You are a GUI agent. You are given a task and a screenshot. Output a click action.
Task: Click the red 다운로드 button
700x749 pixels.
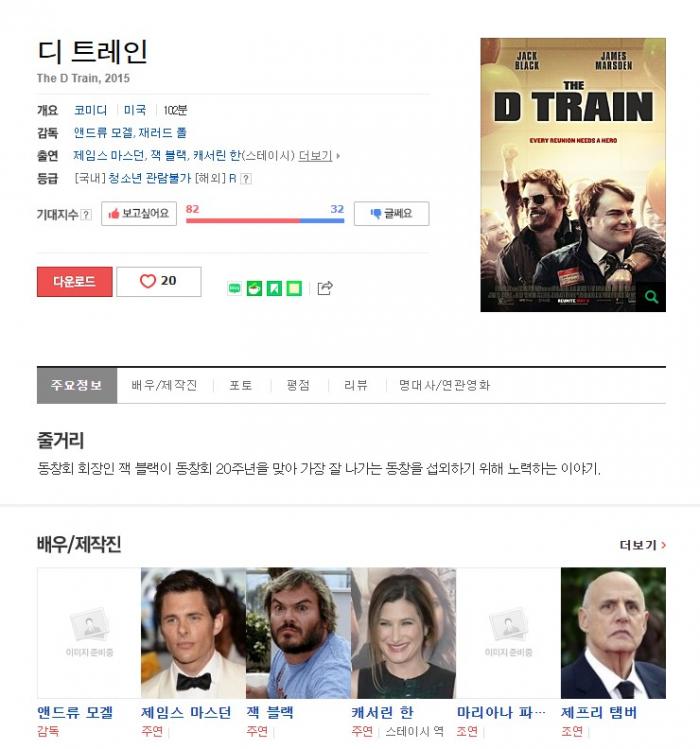coord(75,282)
